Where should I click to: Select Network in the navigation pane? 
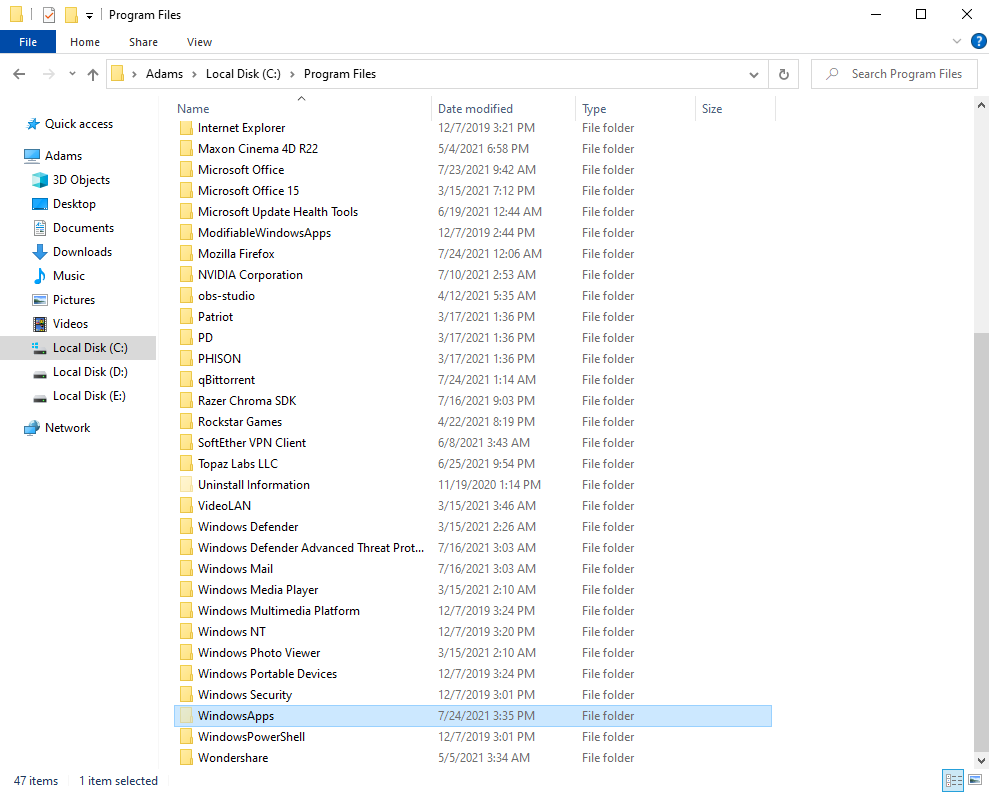point(67,428)
